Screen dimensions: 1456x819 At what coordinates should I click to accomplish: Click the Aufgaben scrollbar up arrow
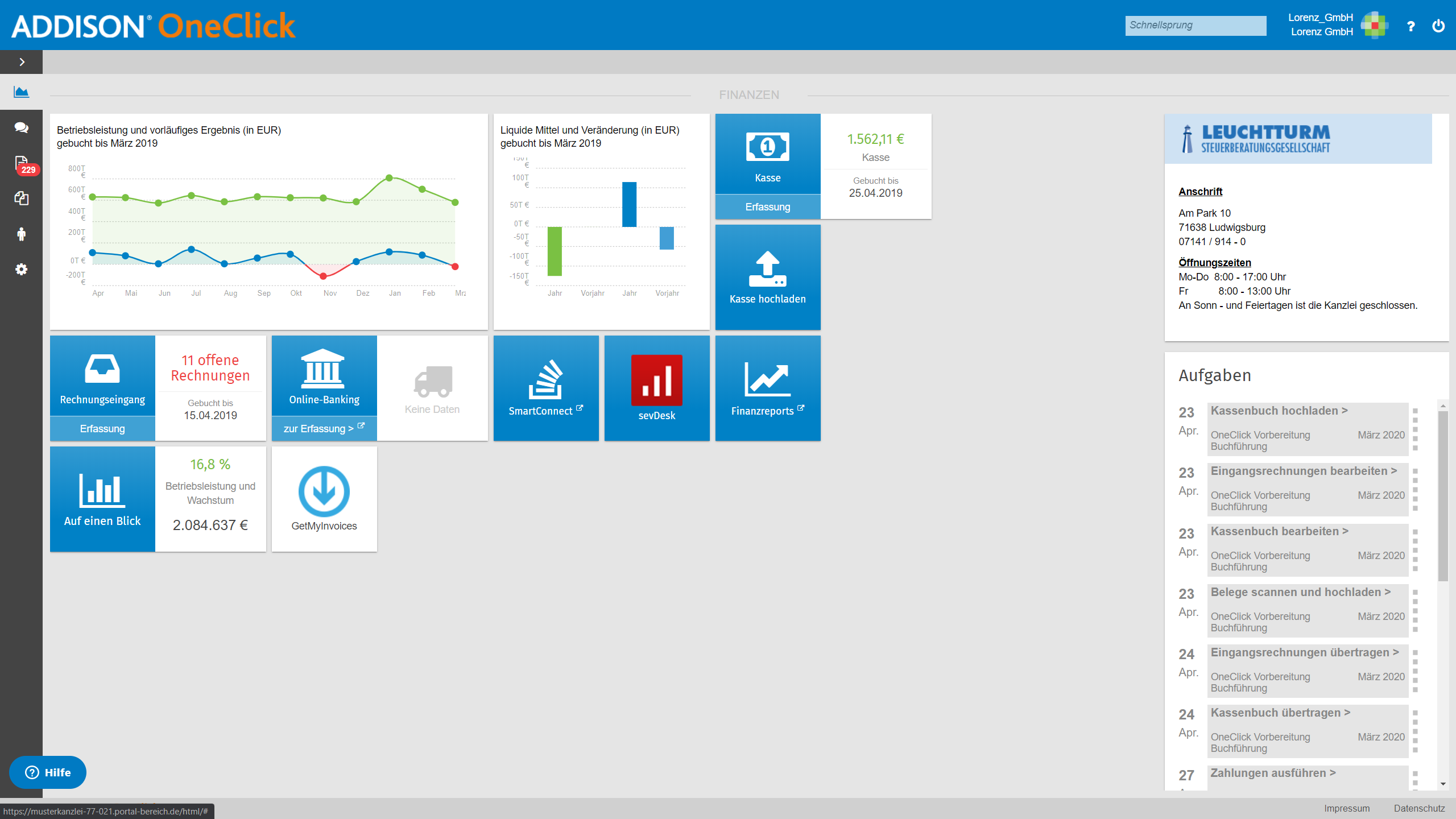click(x=1443, y=406)
